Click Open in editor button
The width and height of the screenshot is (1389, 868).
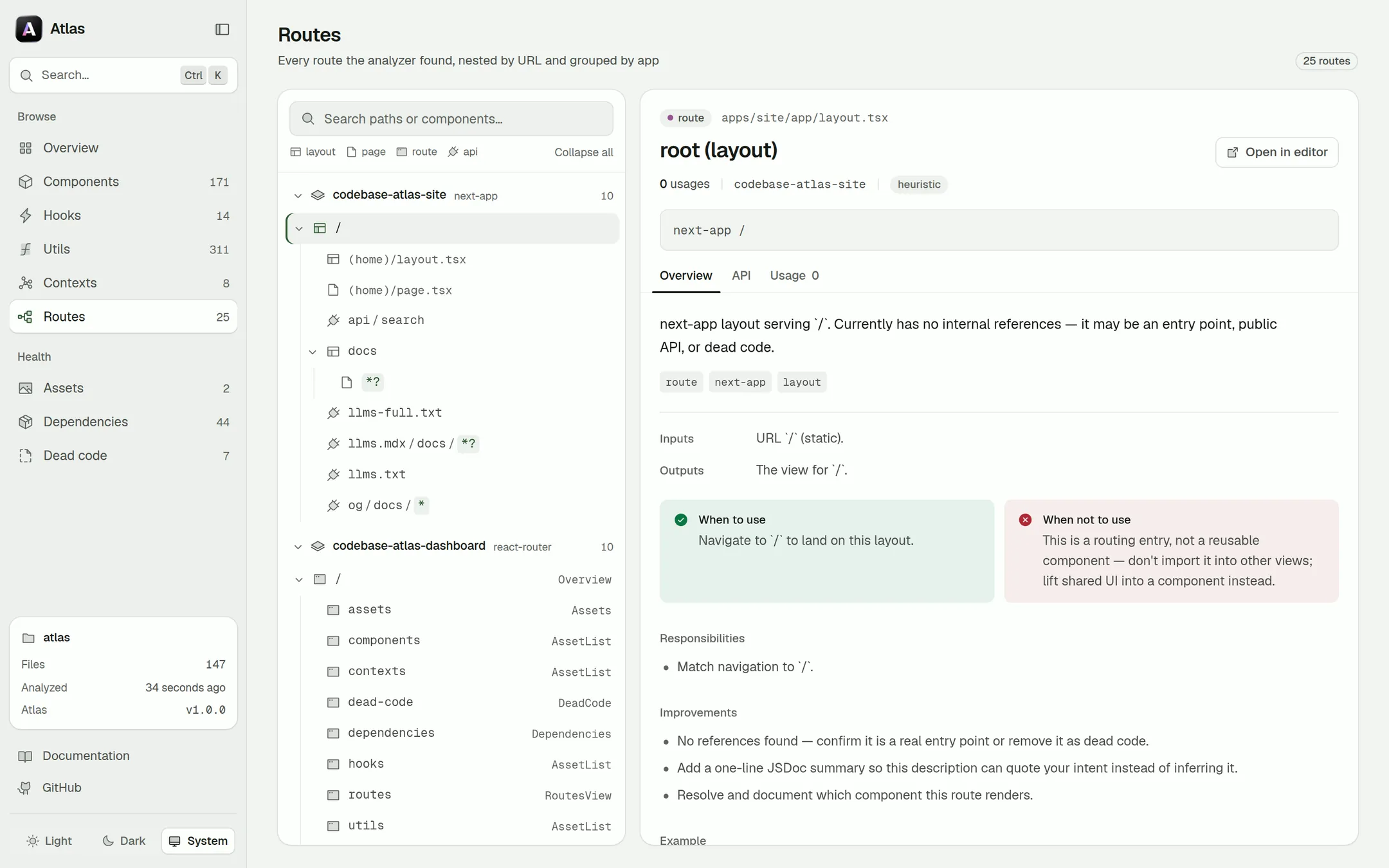click(x=1276, y=152)
